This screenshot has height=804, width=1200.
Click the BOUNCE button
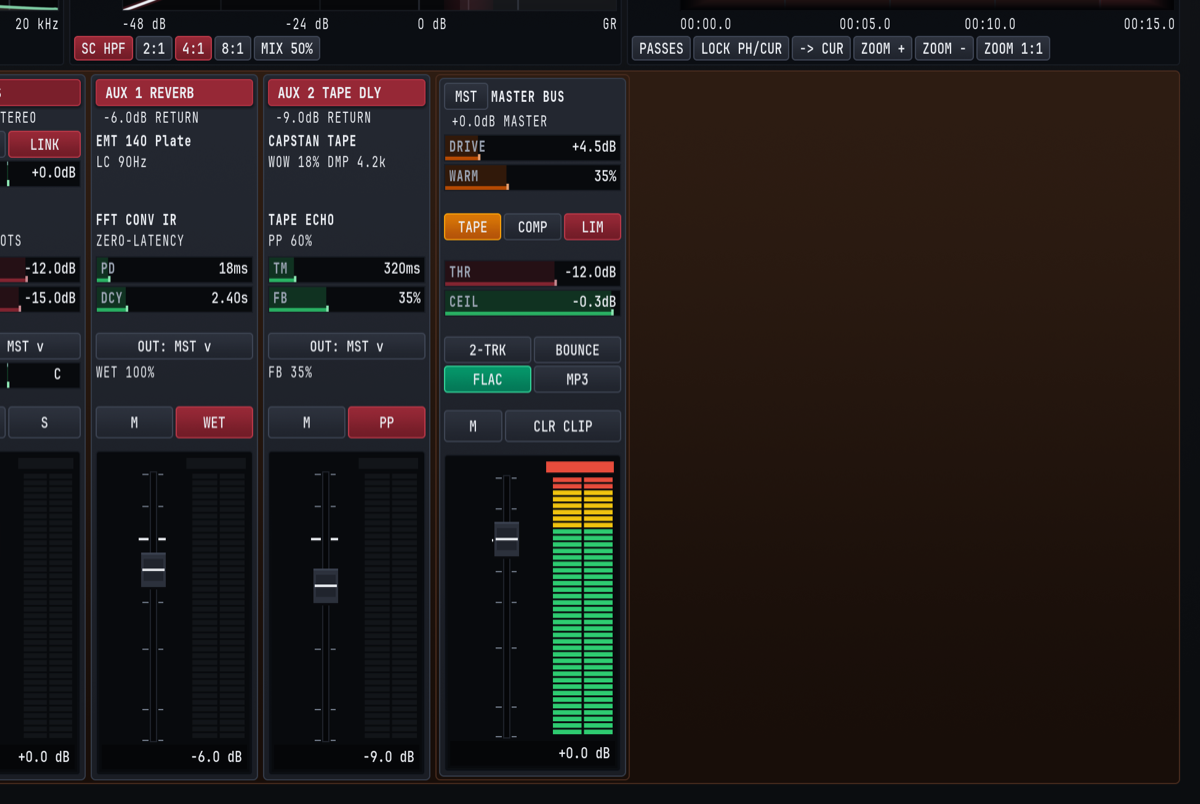[x=577, y=350]
